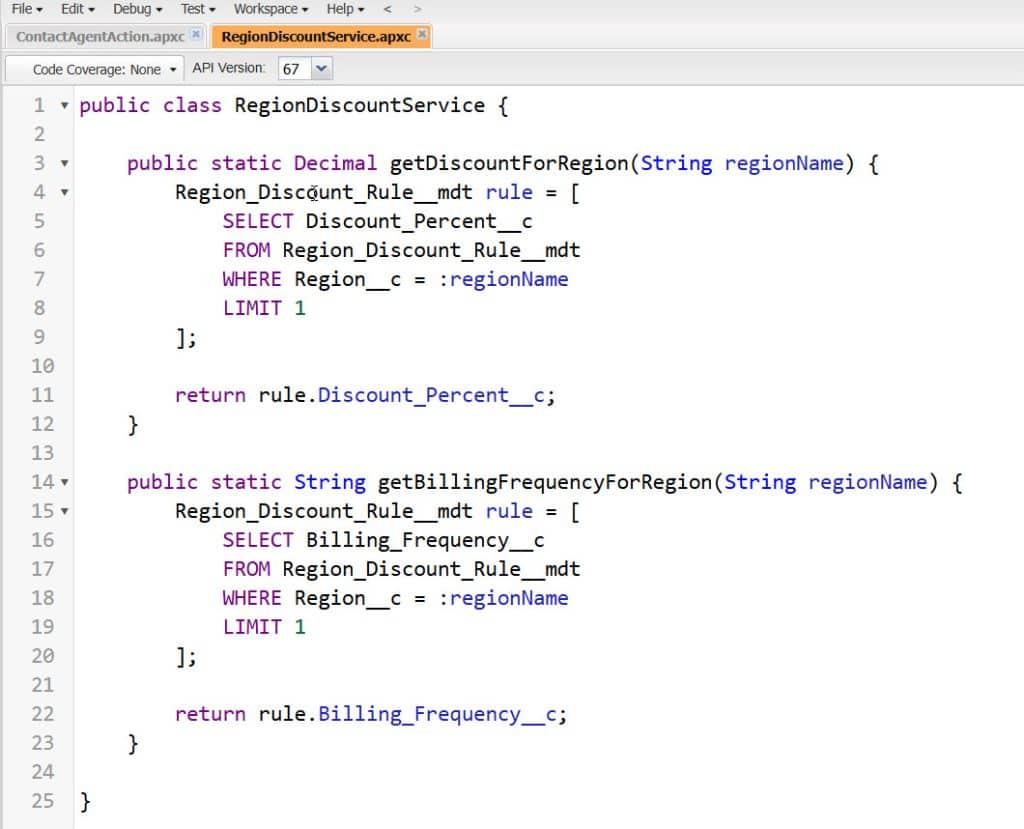The height and width of the screenshot is (829, 1024).
Task: Collapse getBillingFrequencyForRegion fold arrow line 14
Action: pyautogui.click(x=64, y=482)
